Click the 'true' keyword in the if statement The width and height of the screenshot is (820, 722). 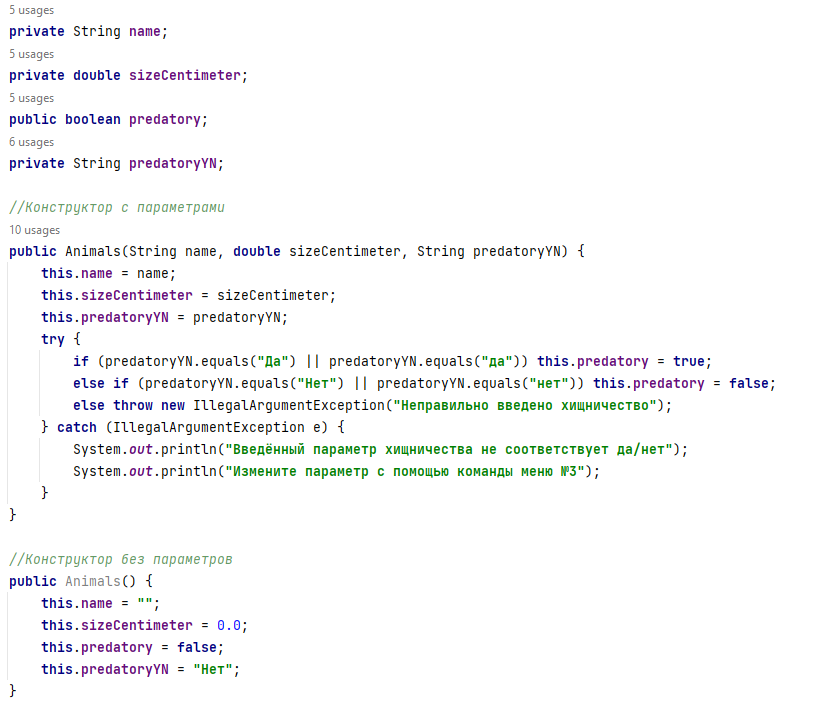pyautogui.click(x=688, y=361)
